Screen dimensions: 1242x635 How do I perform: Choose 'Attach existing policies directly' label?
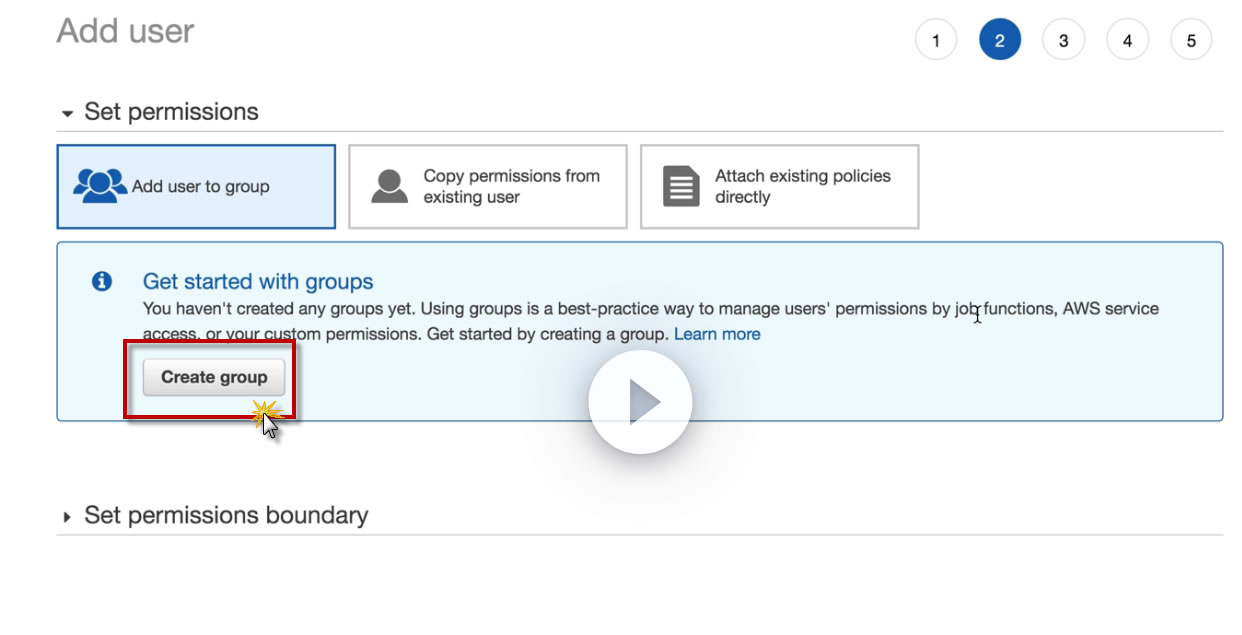pyautogui.click(x=802, y=187)
